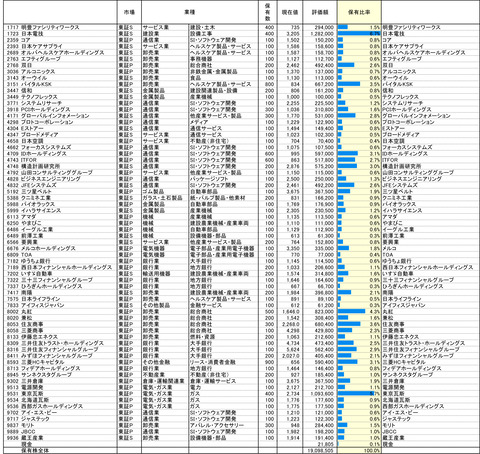The width and height of the screenshot is (480, 454).
Task: Click cash valuation cell 21,805
Action: [x=320, y=445]
